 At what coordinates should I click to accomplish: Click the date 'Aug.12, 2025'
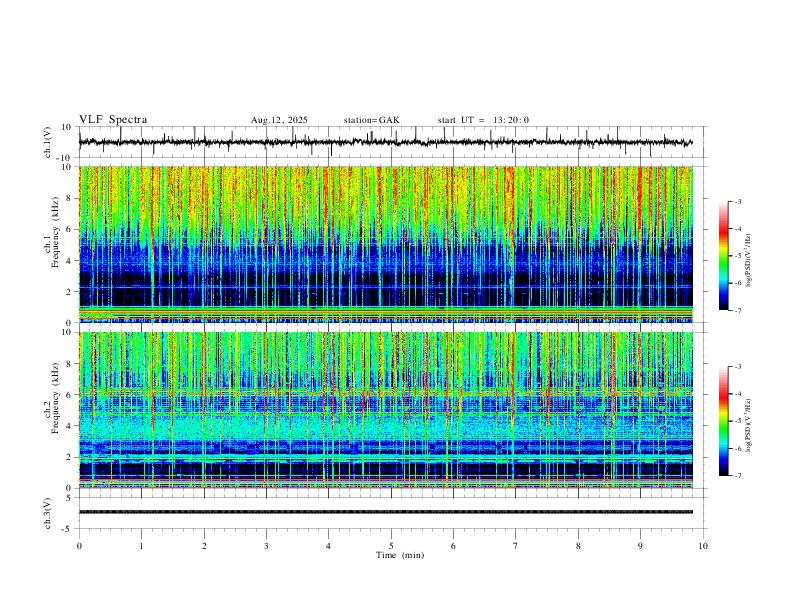[279, 120]
